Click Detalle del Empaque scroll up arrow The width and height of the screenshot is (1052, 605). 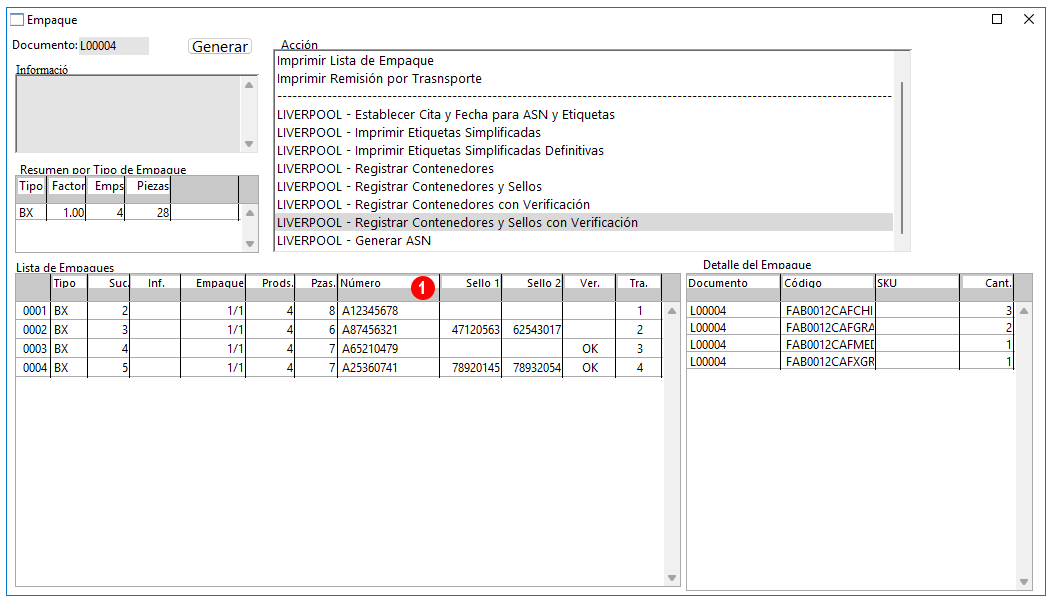(1024, 311)
